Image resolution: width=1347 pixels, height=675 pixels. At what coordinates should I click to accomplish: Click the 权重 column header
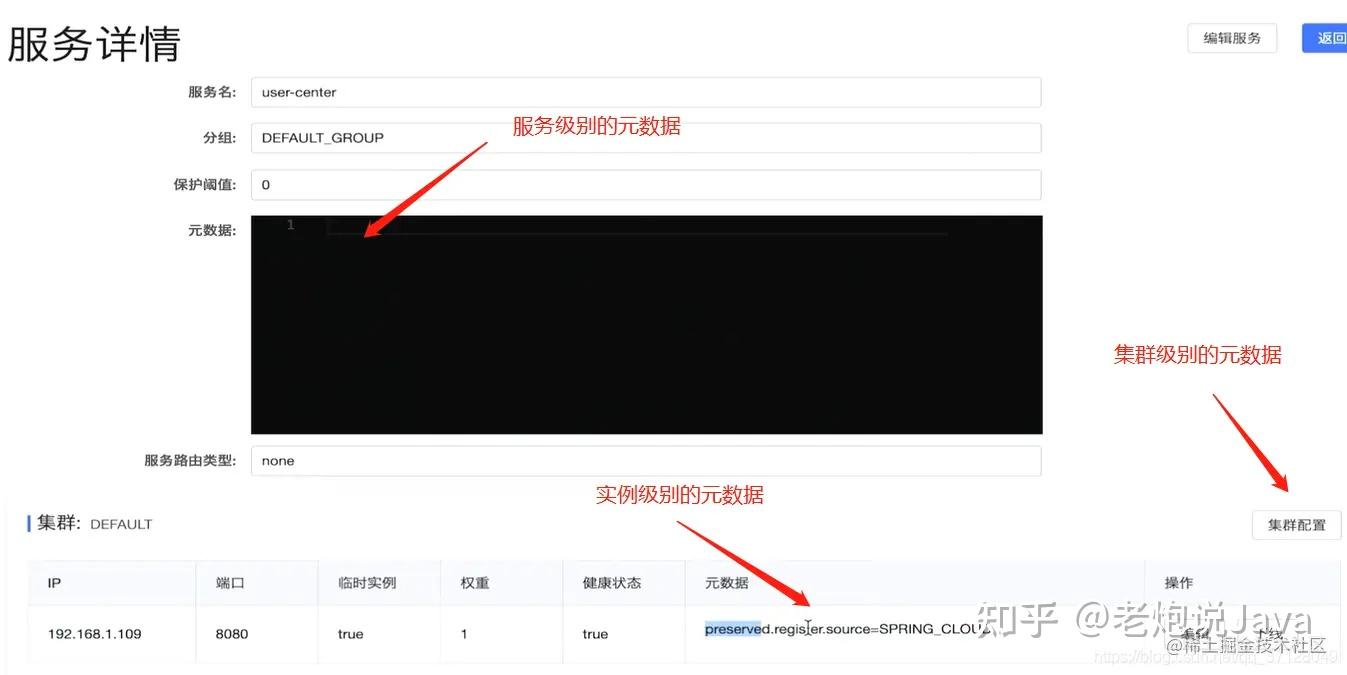click(x=474, y=583)
